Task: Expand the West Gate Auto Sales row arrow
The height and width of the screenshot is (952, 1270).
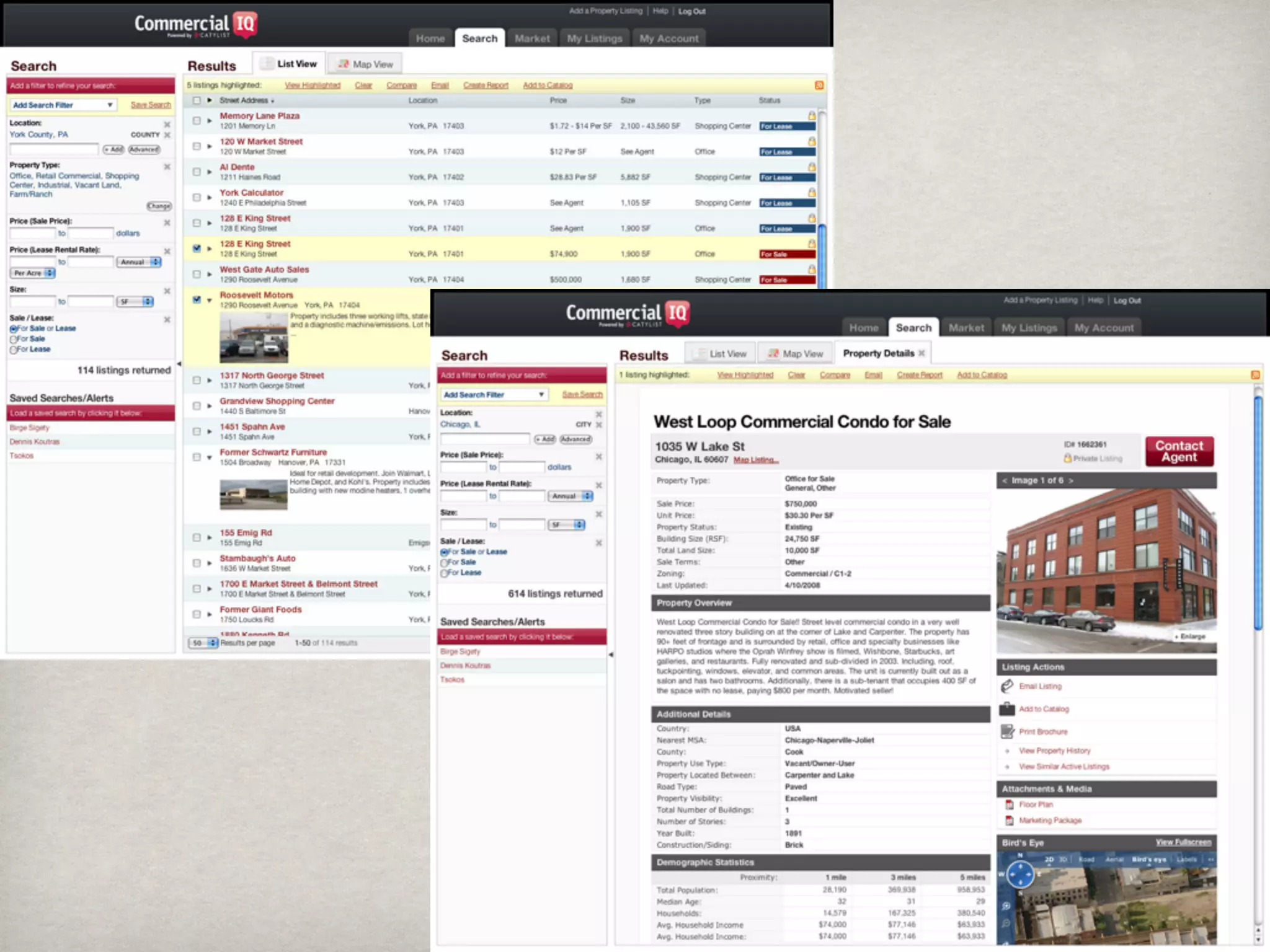Action: (210, 274)
